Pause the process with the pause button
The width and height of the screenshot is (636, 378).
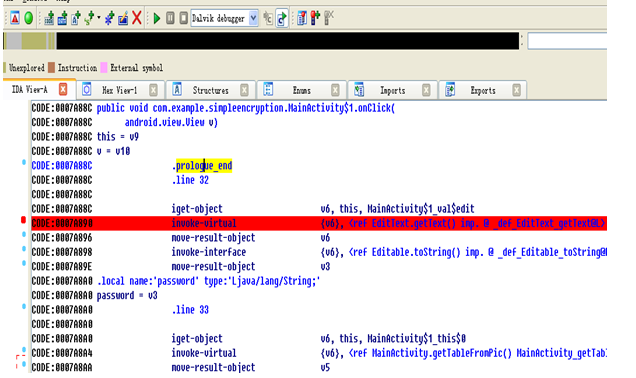[x=170, y=18]
